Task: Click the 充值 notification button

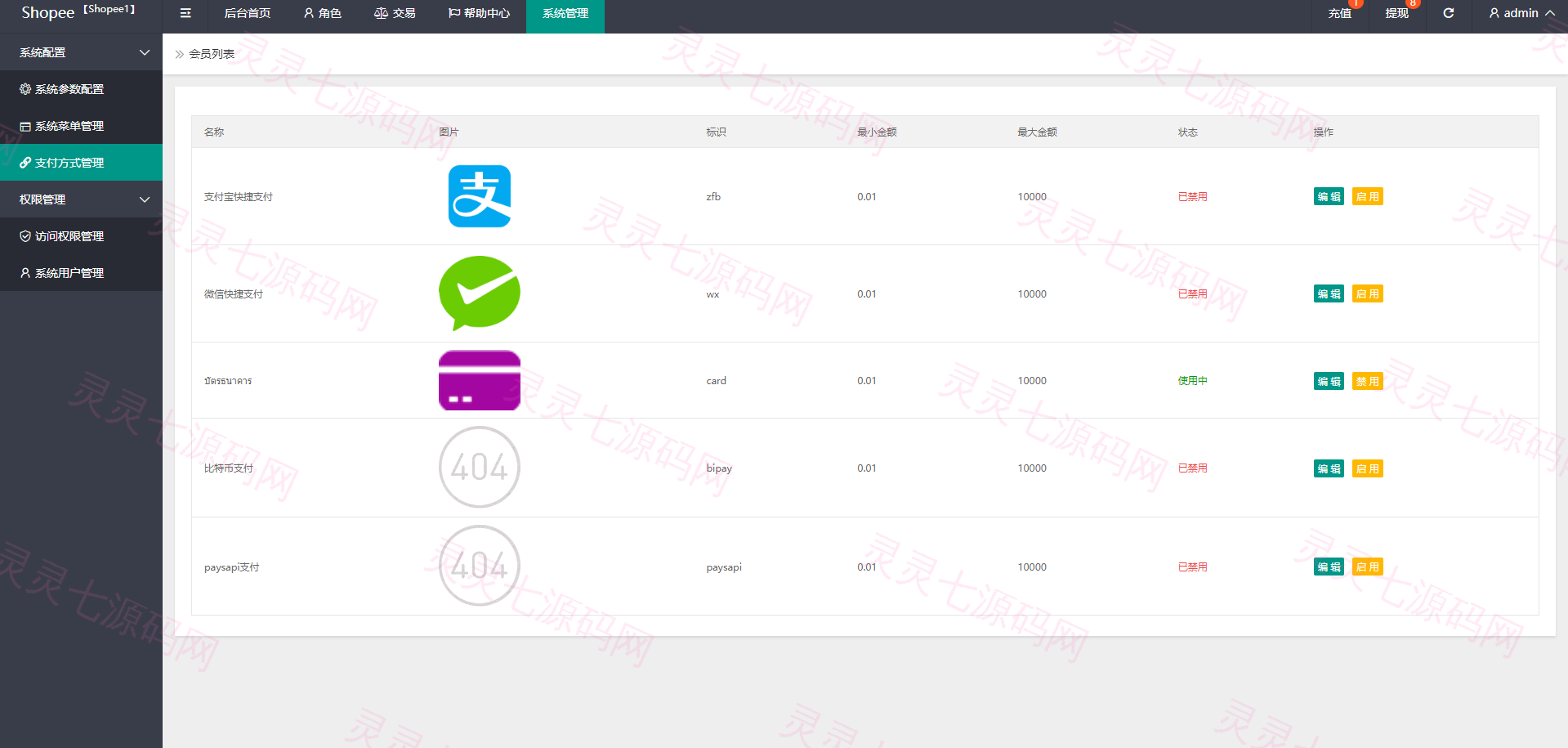Action: tap(1339, 13)
